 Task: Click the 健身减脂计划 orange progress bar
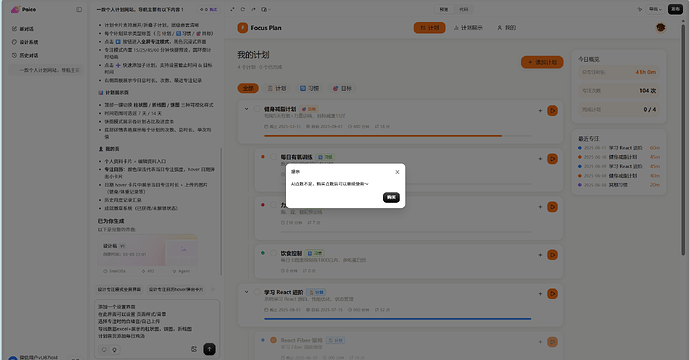[383, 136]
